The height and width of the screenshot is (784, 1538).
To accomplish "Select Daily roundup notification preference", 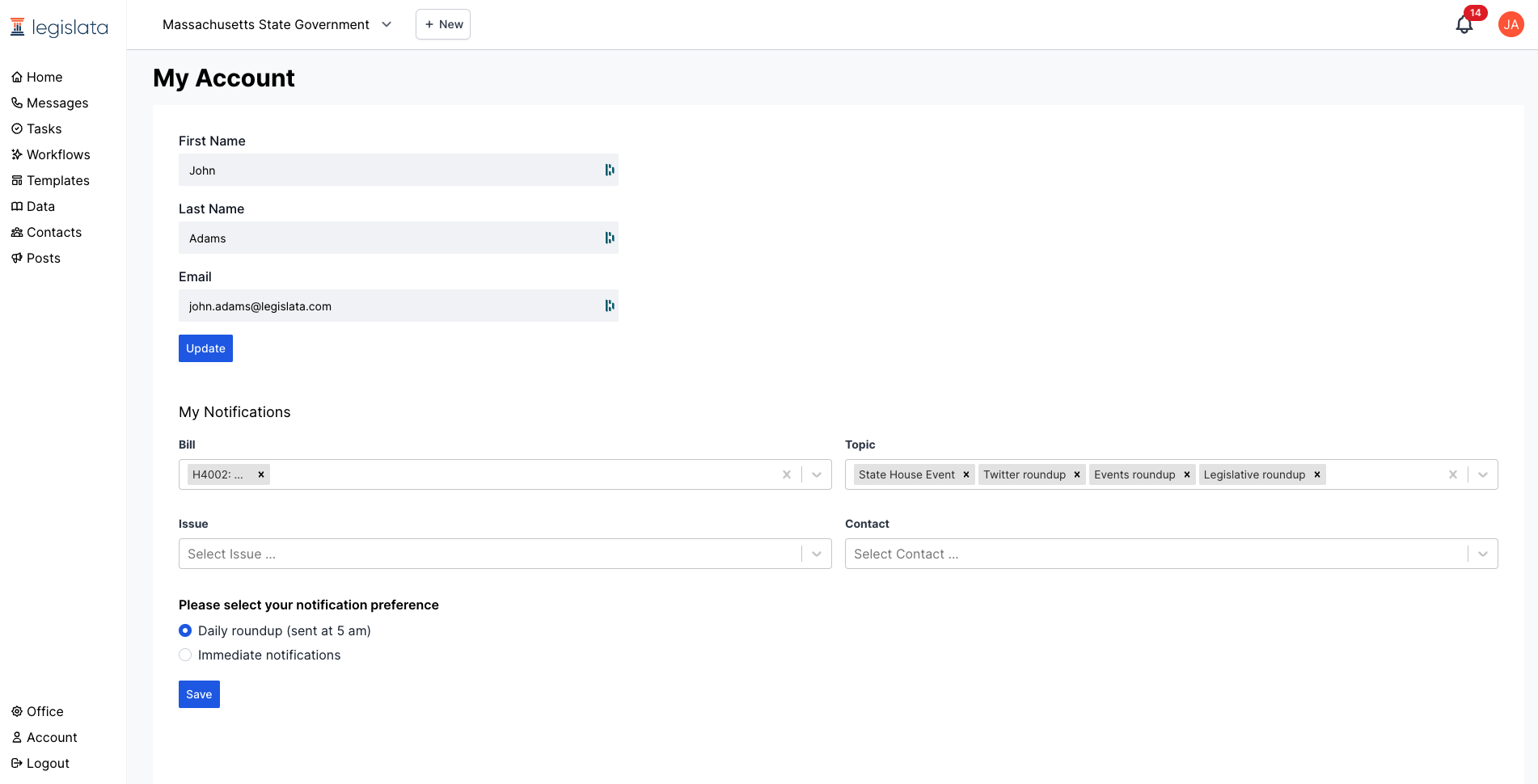I will pyautogui.click(x=185, y=630).
